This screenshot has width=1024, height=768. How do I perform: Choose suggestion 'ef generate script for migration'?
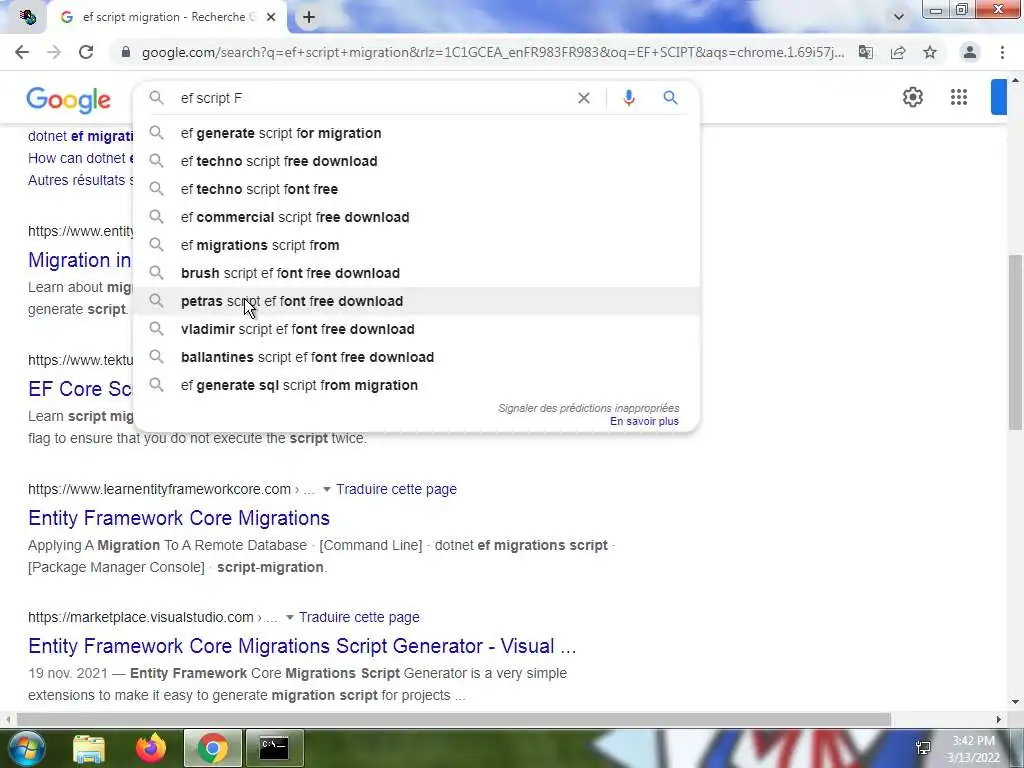[x=416, y=133]
